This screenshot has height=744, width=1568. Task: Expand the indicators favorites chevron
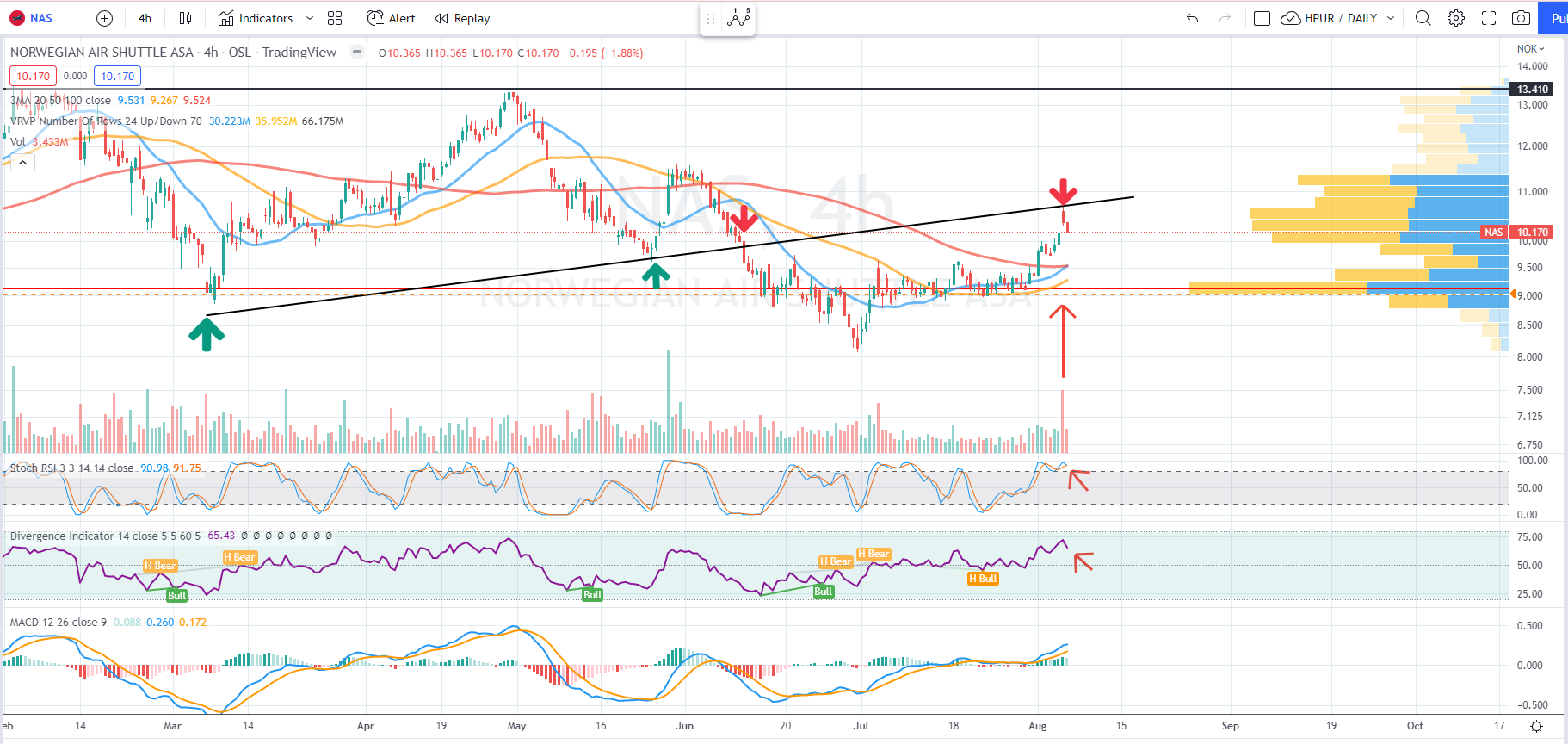(x=310, y=18)
